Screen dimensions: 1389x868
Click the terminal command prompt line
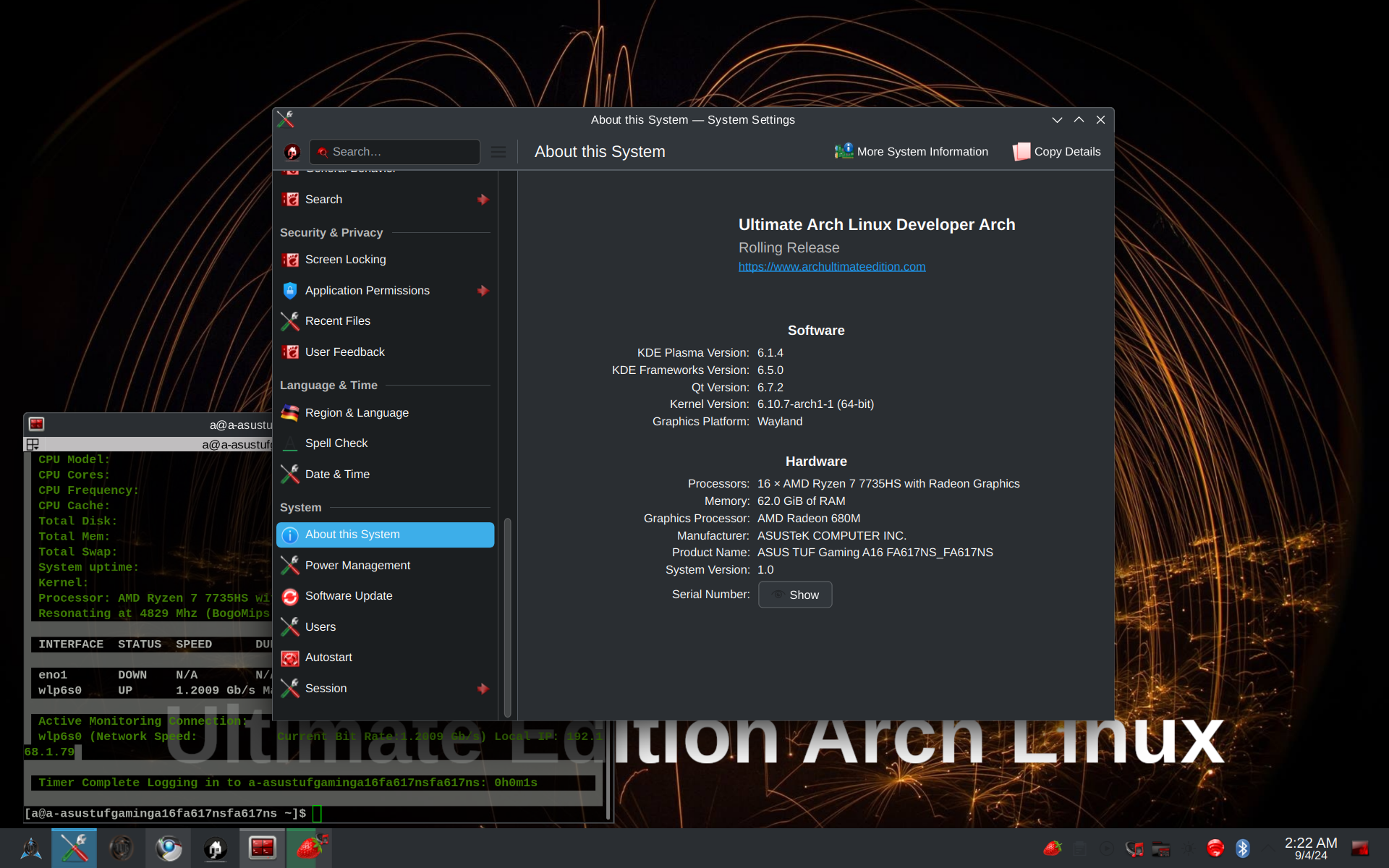(x=174, y=814)
